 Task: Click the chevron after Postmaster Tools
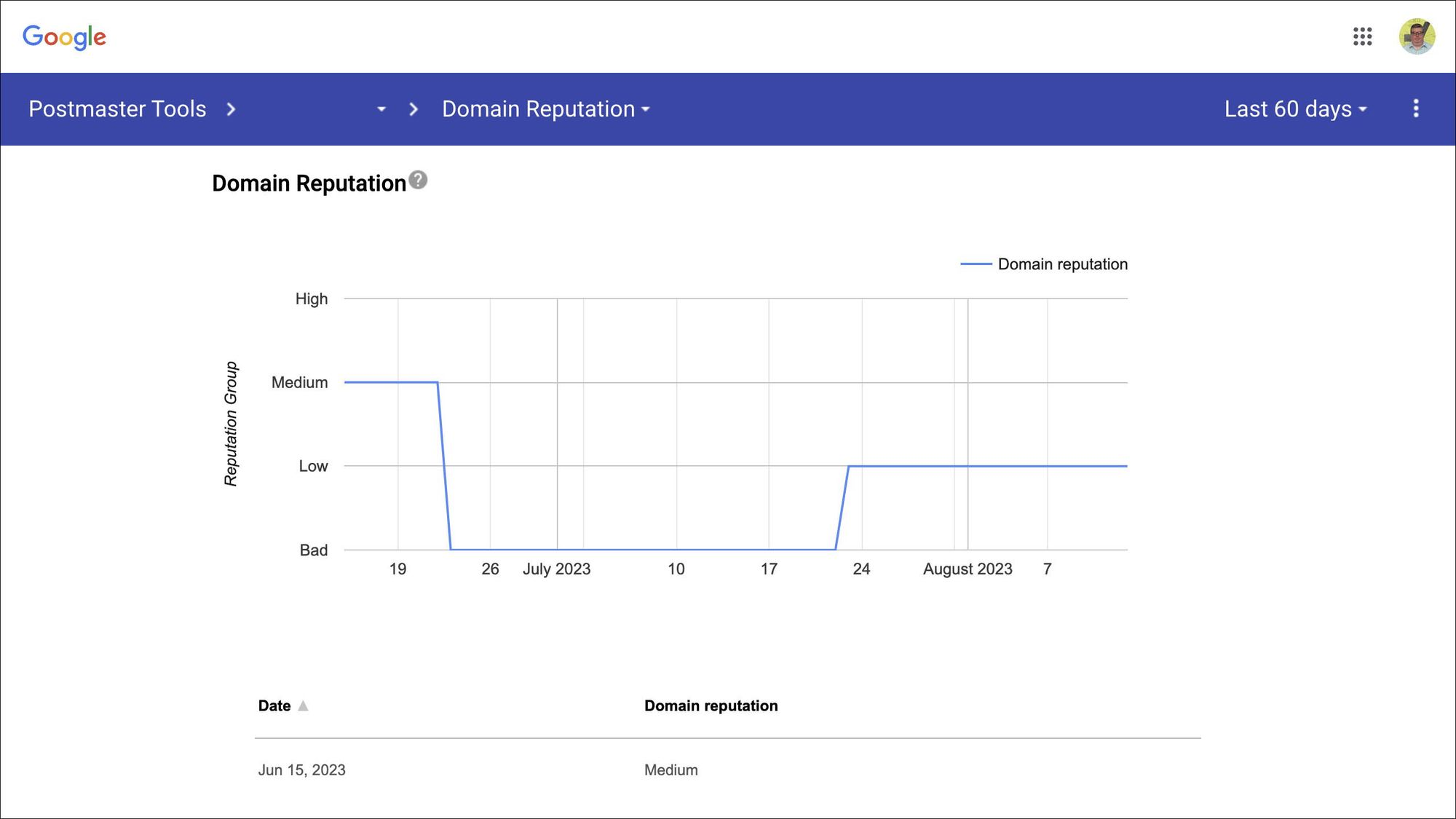(x=231, y=109)
